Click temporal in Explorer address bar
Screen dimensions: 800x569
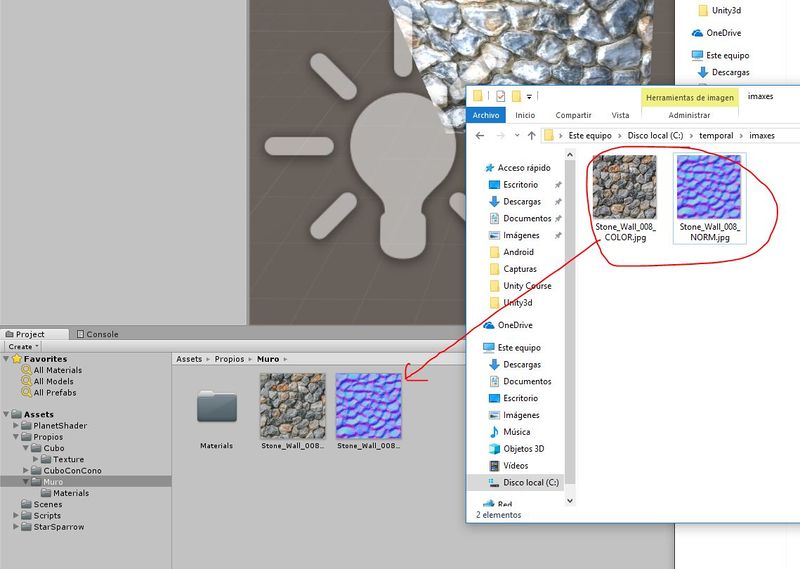(716, 136)
